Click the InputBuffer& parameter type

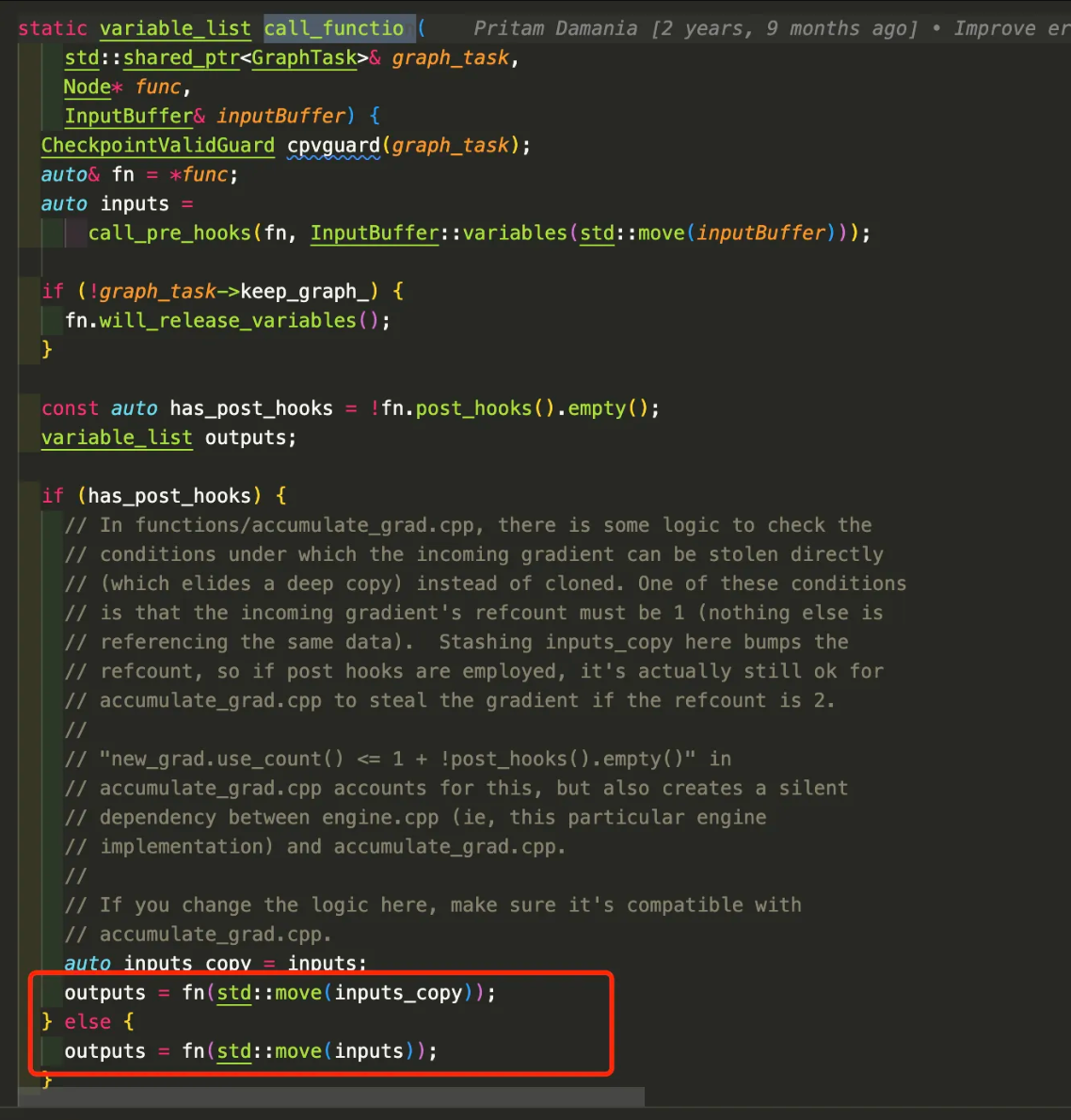click(x=135, y=117)
